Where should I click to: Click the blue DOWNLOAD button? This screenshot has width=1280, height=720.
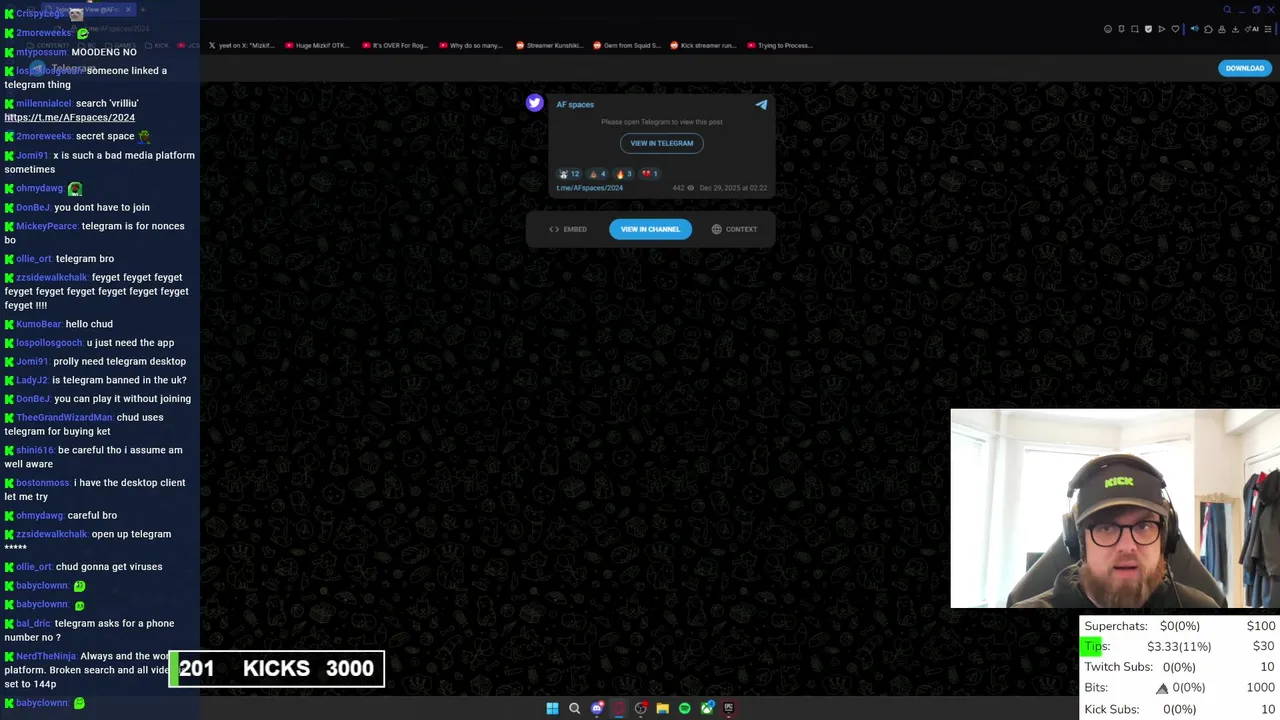[x=1244, y=68]
